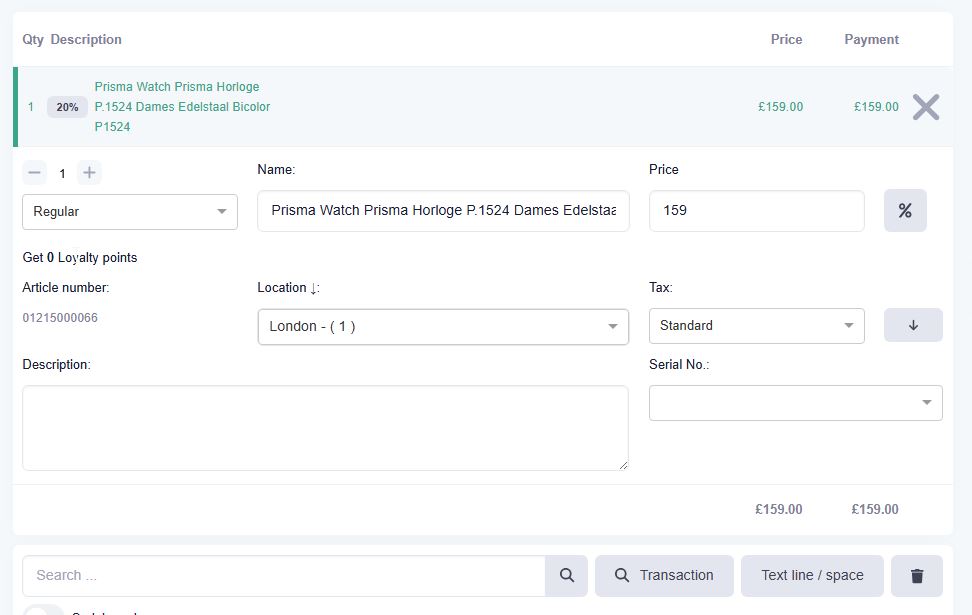Click the Get 0 Loyalty points text

(80, 258)
